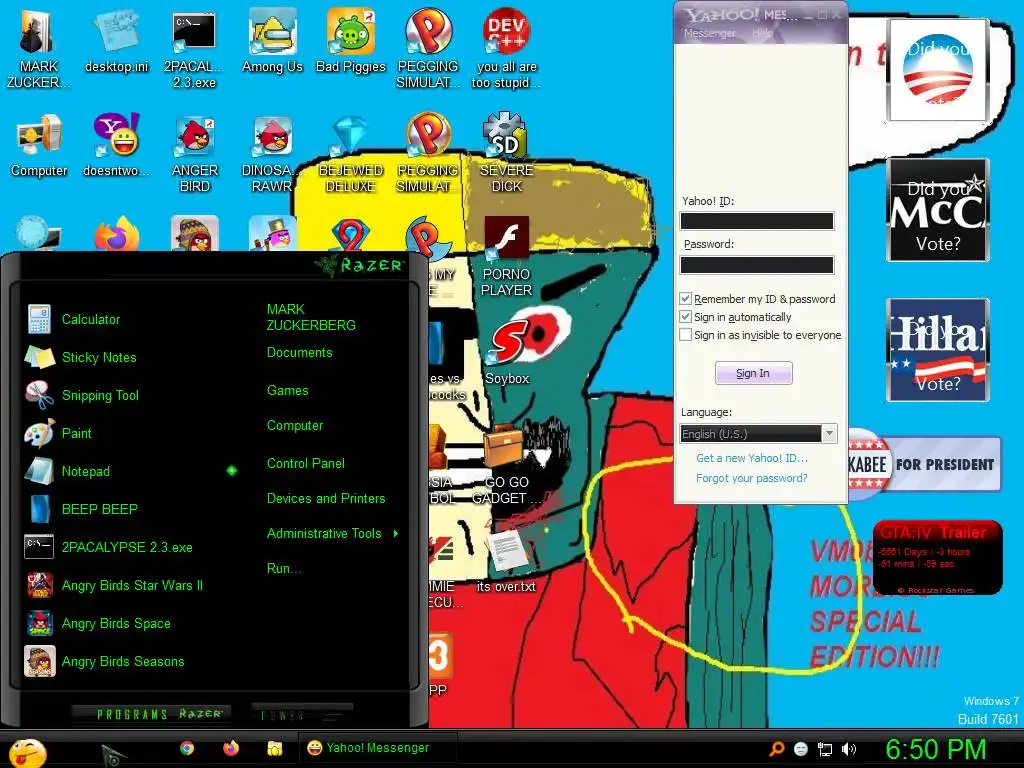Viewport: 1024px width, 768px height.
Task: Click the network tray icon
Action: 825,749
